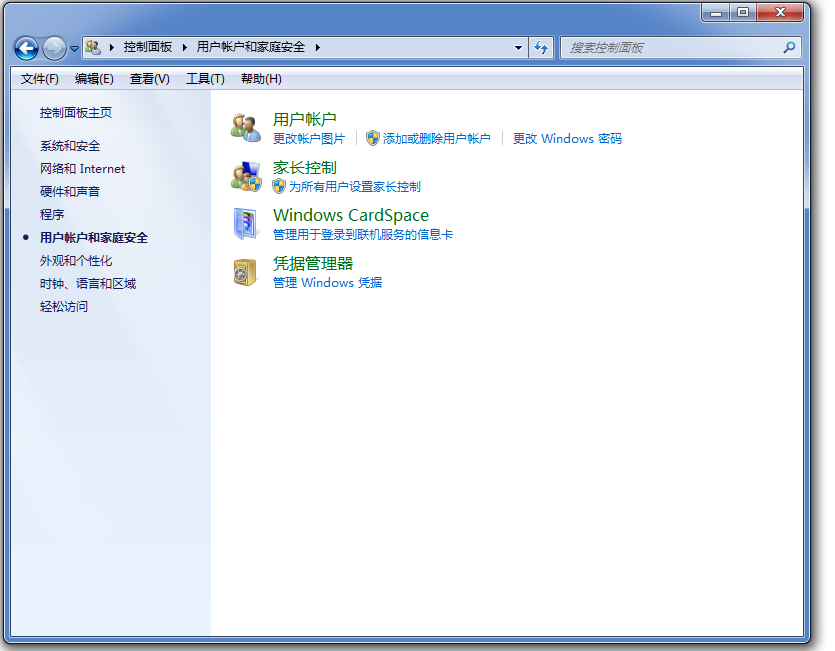The image size is (835, 651).
Task: Click the Back navigation arrow
Action: click(26, 48)
